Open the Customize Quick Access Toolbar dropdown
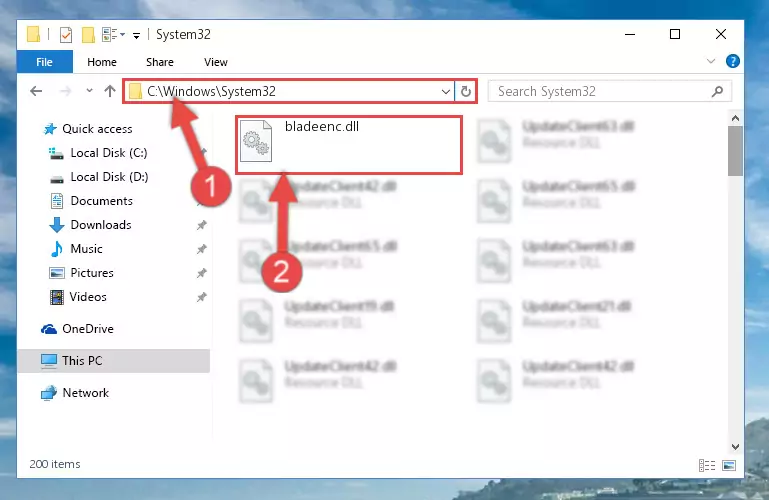The width and height of the screenshot is (769, 500). [136, 35]
